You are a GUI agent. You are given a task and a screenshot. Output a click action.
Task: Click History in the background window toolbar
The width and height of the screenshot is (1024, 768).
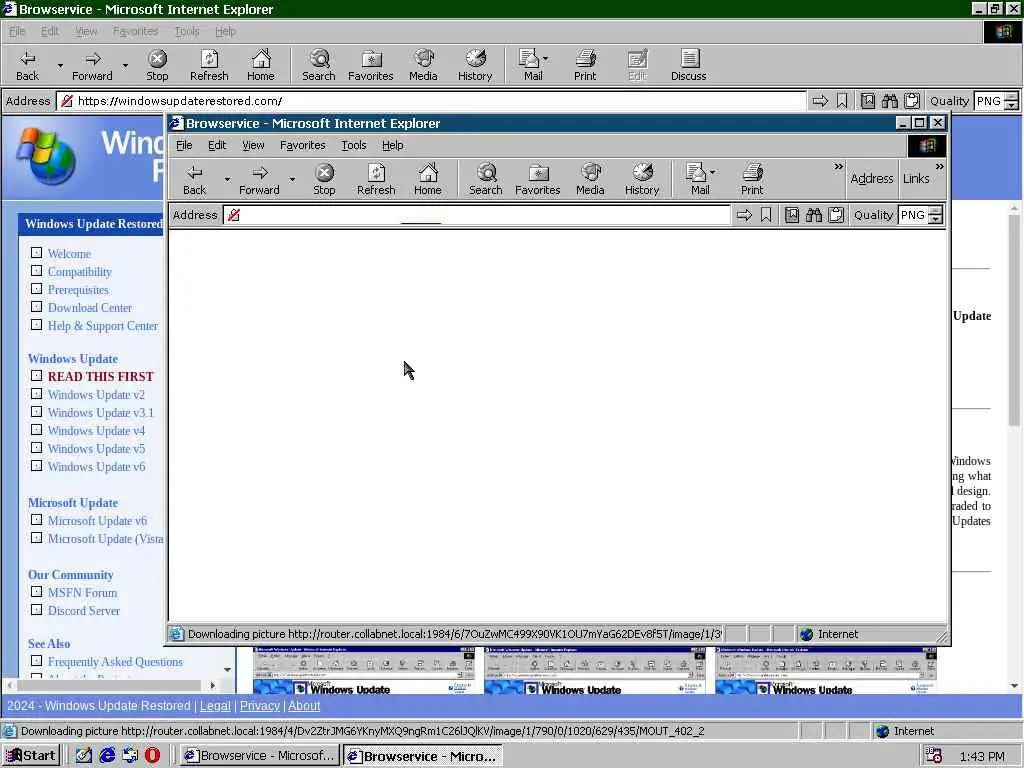point(475,65)
